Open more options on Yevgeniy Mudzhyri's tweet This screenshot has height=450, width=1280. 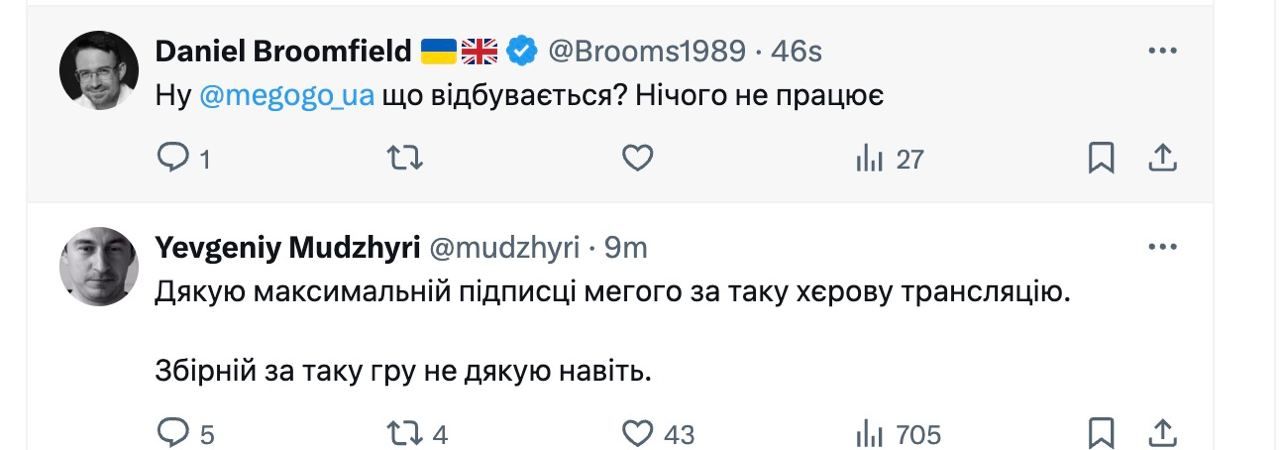point(1161,246)
